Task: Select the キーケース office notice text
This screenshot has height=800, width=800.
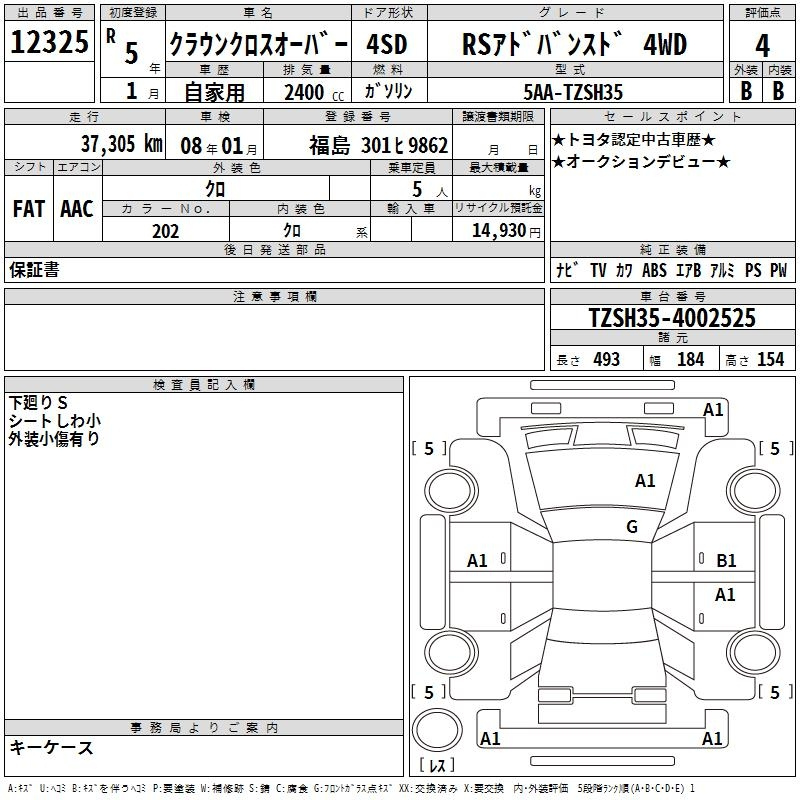Action: click(52, 747)
